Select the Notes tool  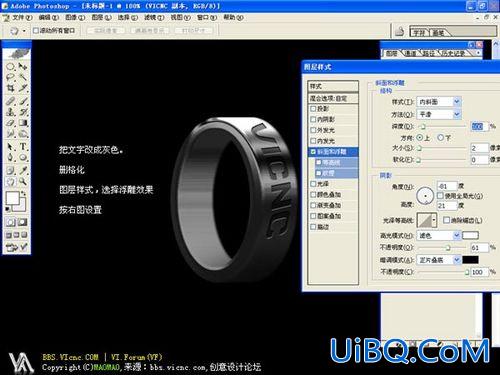(x=11, y=170)
